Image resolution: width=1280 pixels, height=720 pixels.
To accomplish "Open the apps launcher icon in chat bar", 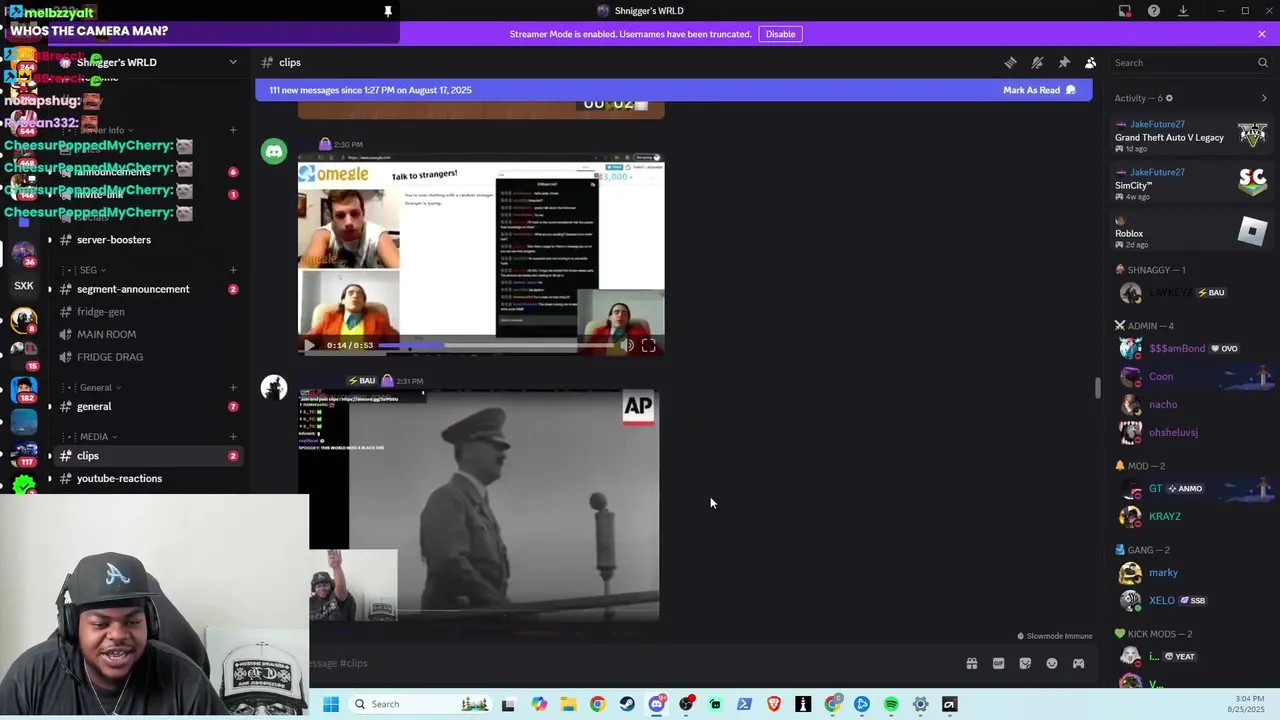I will pyautogui.click(x=1078, y=663).
